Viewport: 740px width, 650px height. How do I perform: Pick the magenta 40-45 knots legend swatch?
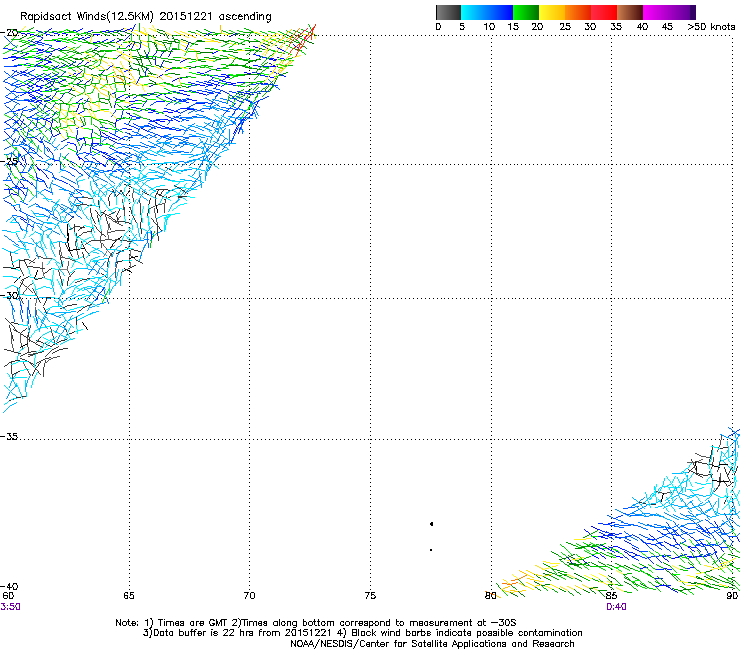(656, 12)
